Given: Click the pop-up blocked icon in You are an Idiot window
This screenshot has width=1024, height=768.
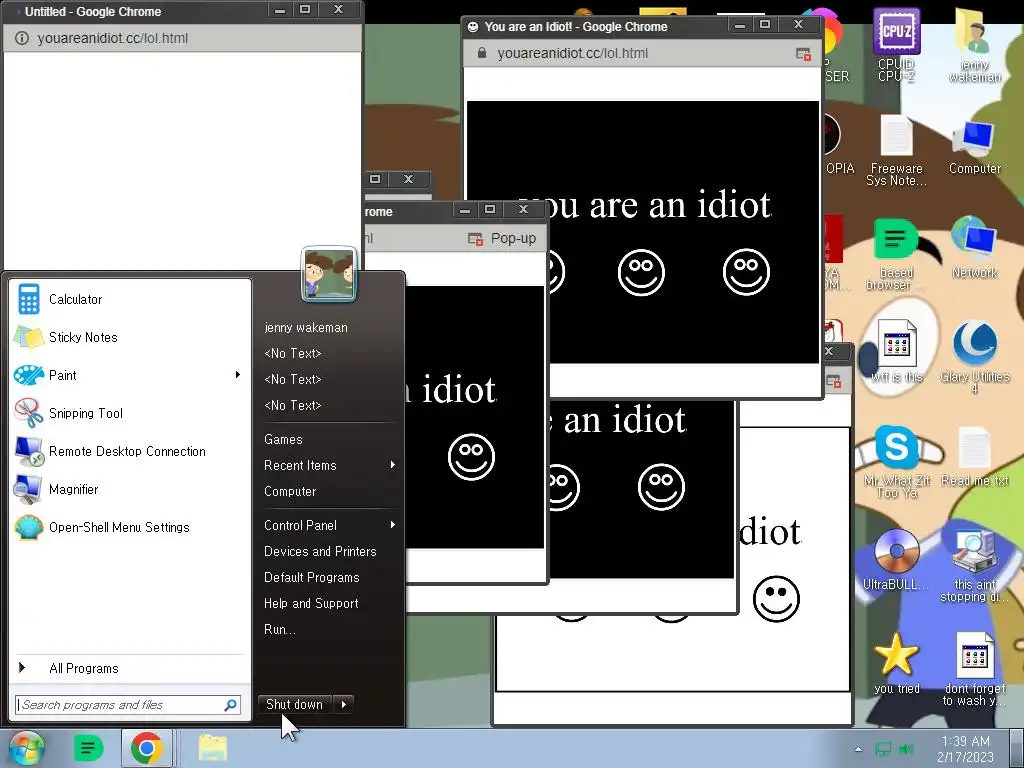Looking at the screenshot, I should click(803, 54).
